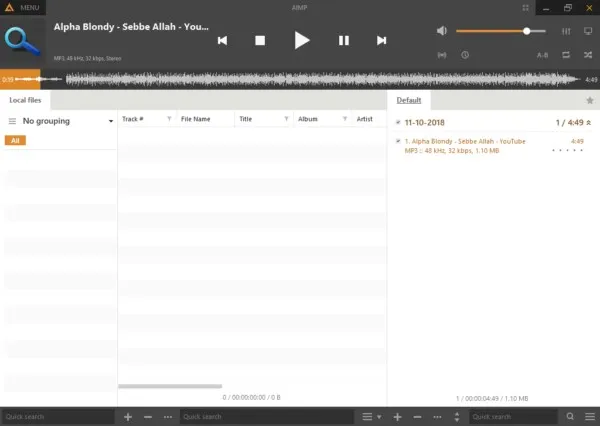Collapse the 11-10-2018 playlist group
The height and width of the screenshot is (426, 600).
pyautogui.click(x=589, y=122)
